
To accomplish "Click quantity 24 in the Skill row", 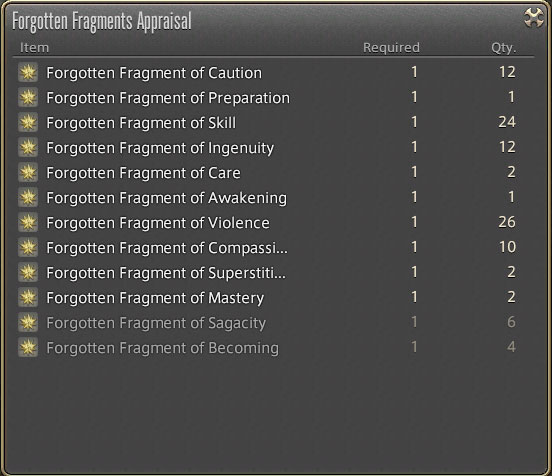I will click(507, 122).
